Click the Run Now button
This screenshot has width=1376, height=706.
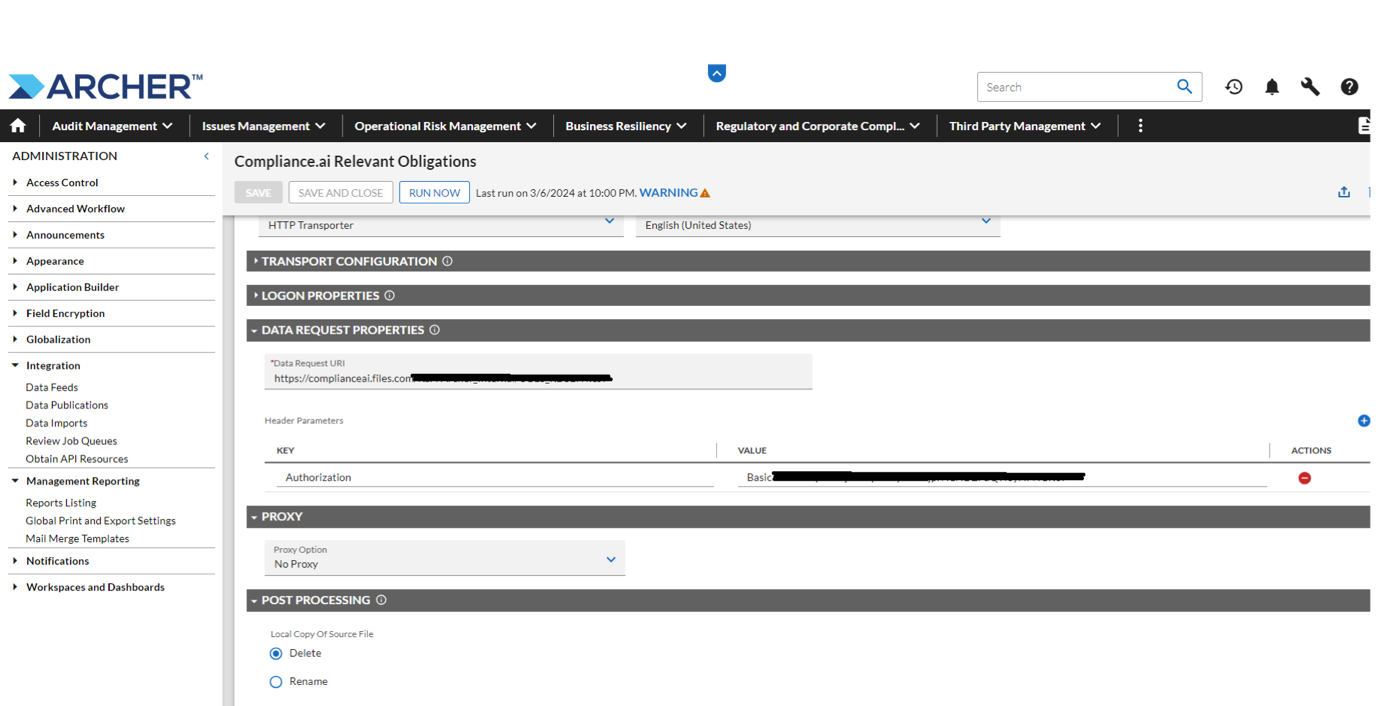(434, 193)
